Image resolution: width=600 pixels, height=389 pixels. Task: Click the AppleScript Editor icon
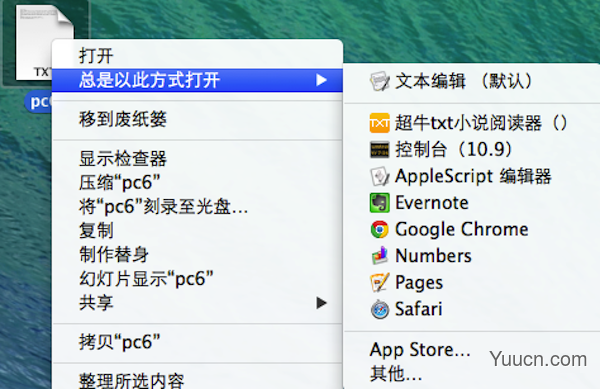click(x=380, y=176)
